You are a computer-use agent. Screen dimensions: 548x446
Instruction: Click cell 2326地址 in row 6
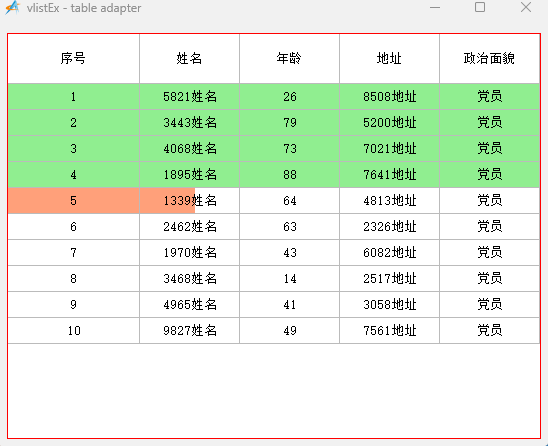click(x=389, y=226)
